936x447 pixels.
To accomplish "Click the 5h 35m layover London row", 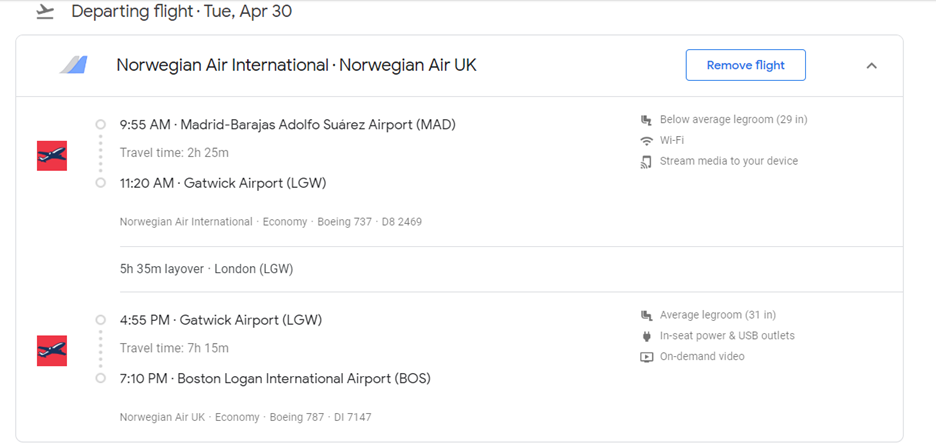I will [x=206, y=269].
